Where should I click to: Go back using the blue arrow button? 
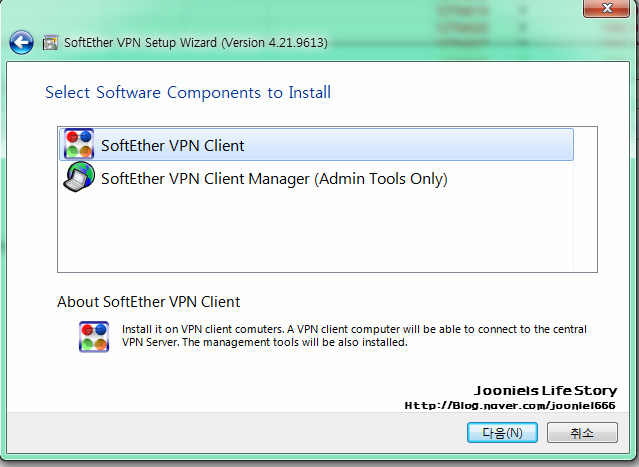tap(21, 42)
